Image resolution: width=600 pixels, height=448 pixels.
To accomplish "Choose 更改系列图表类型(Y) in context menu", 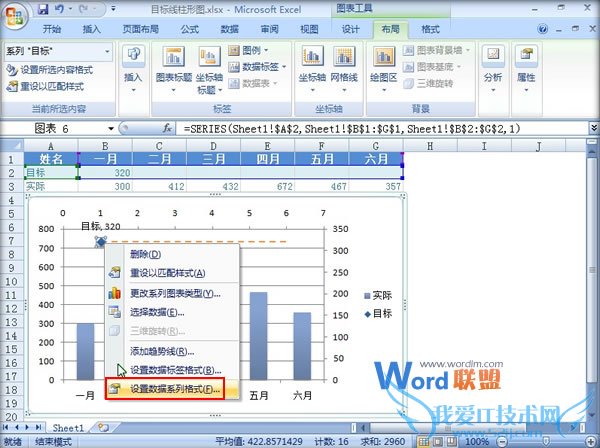I will pos(172,293).
